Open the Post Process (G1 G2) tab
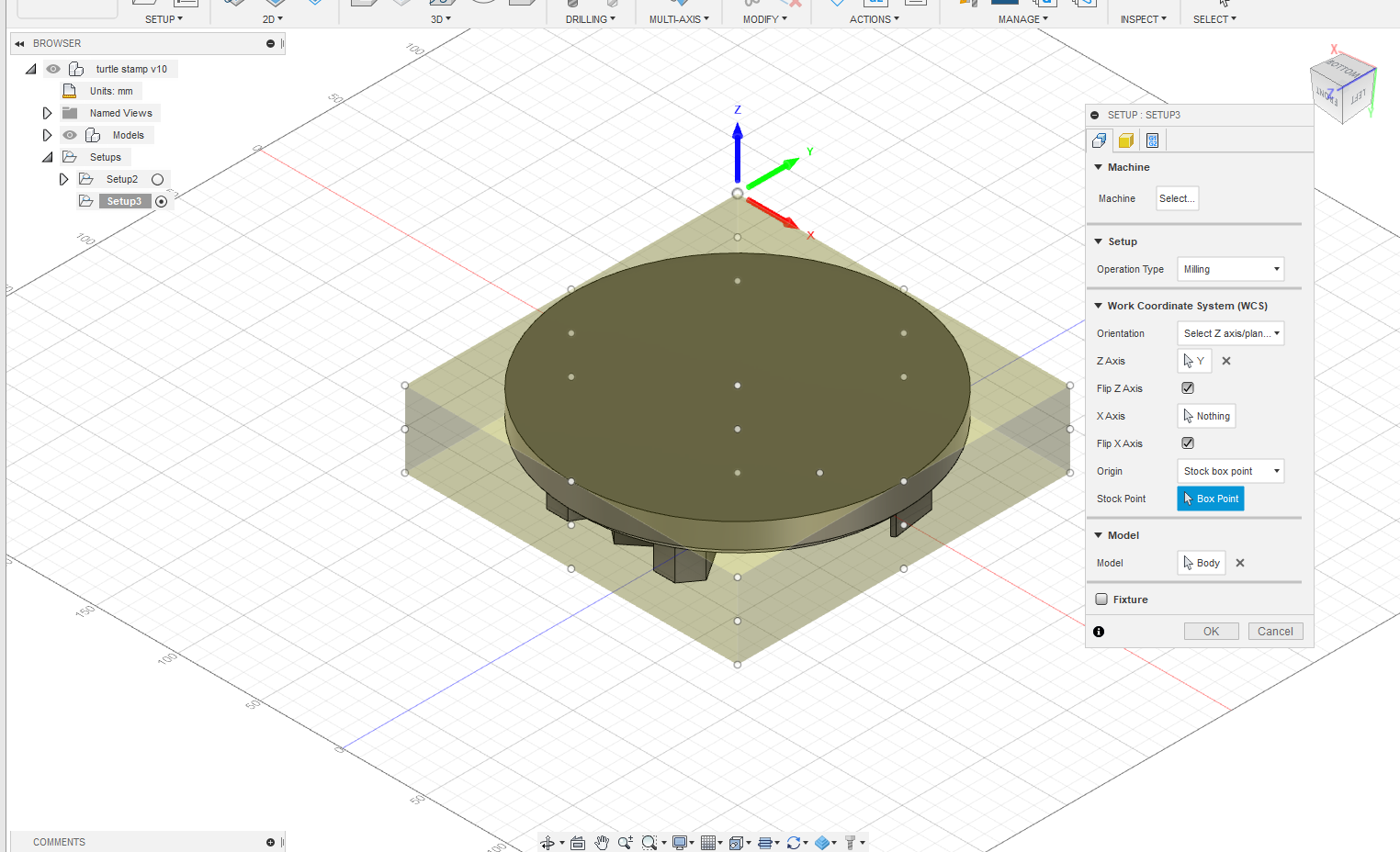Image resolution: width=1400 pixels, height=852 pixels. click(1153, 140)
